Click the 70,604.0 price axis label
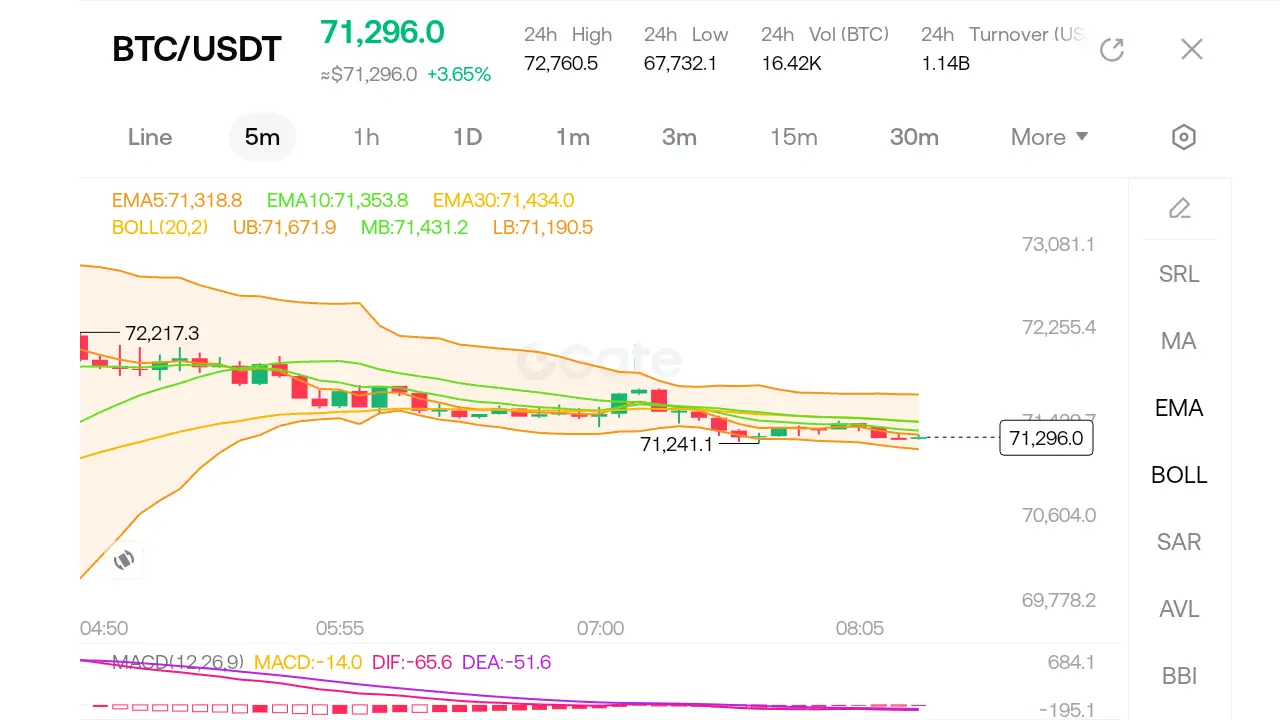 (1058, 516)
